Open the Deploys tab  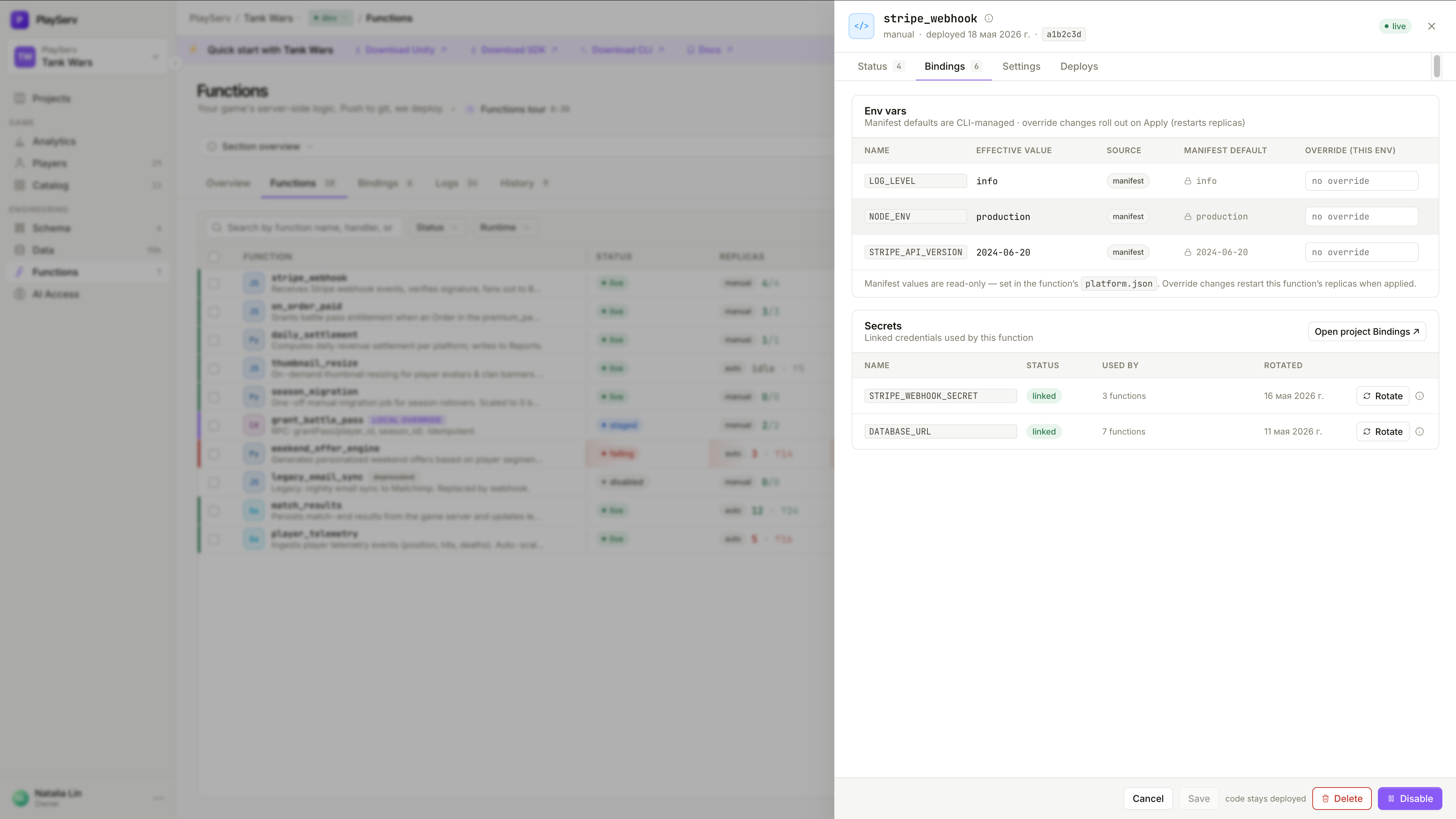(1078, 66)
